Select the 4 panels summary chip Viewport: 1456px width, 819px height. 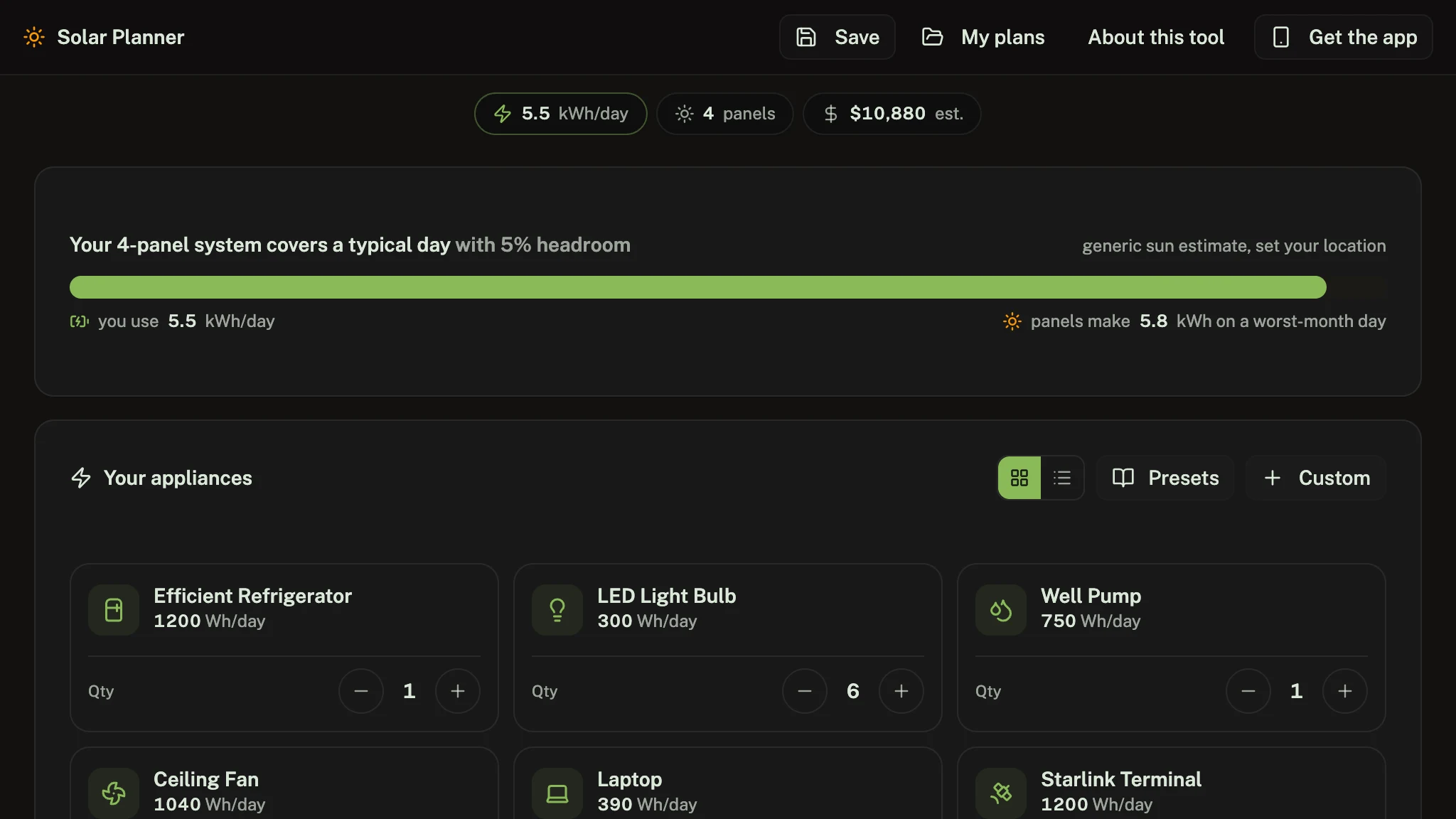(724, 114)
